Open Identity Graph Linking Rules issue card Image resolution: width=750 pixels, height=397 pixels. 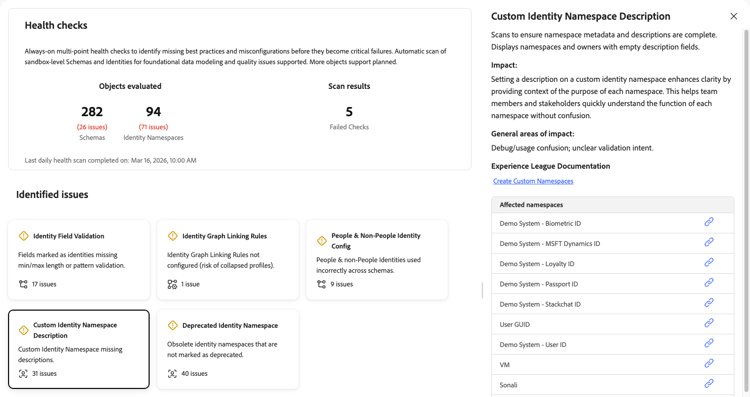click(x=228, y=260)
